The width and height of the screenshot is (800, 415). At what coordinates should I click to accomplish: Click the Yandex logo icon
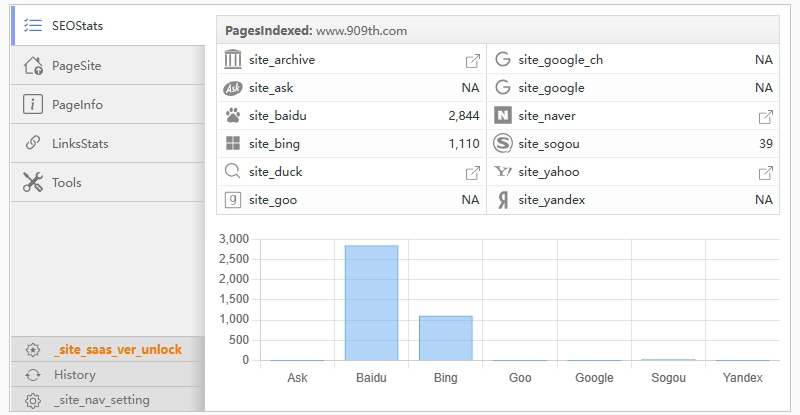coord(503,200)
